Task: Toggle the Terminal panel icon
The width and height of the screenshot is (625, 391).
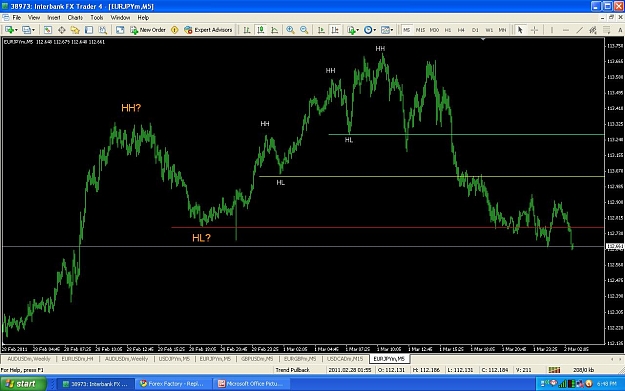Action: click(x=89, y=30)
